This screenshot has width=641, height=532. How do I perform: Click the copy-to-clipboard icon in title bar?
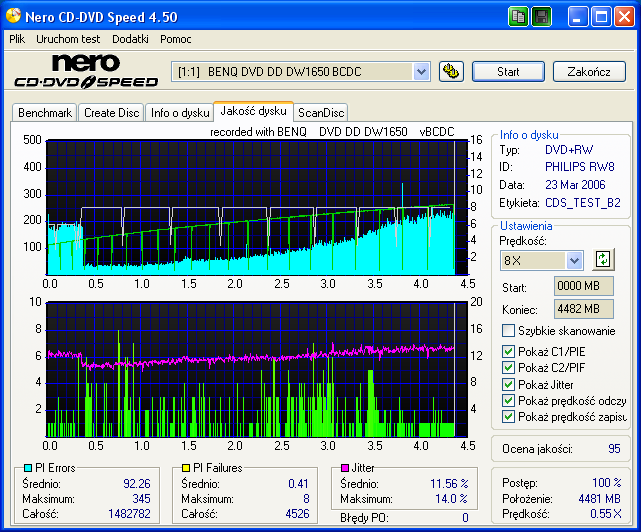[x=518, y=17]
